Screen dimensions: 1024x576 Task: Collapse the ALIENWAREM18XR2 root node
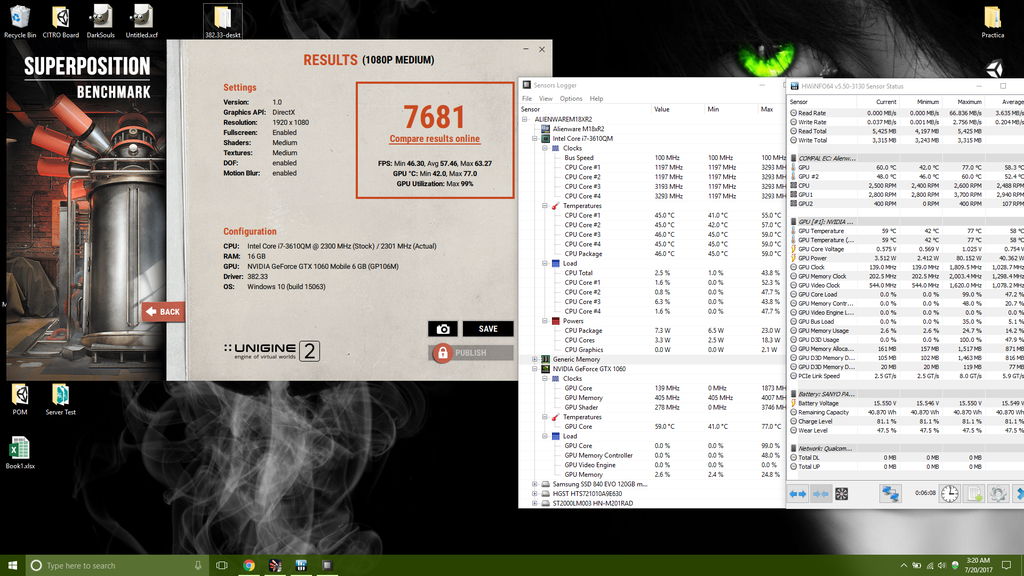point(525,120)
